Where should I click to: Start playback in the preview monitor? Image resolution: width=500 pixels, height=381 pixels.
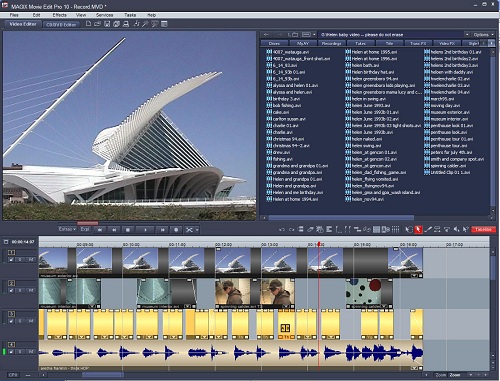point(145,230)
